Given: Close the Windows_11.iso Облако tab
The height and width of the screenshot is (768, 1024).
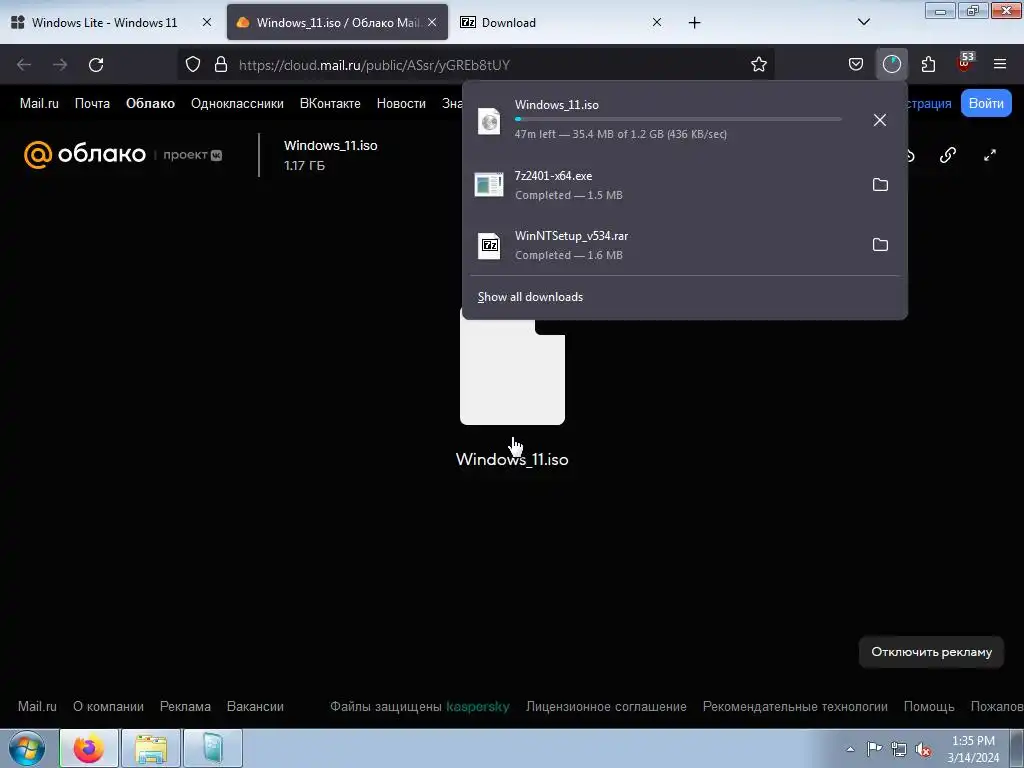Looking at the screenshot, I should click(x=432, y=22).
